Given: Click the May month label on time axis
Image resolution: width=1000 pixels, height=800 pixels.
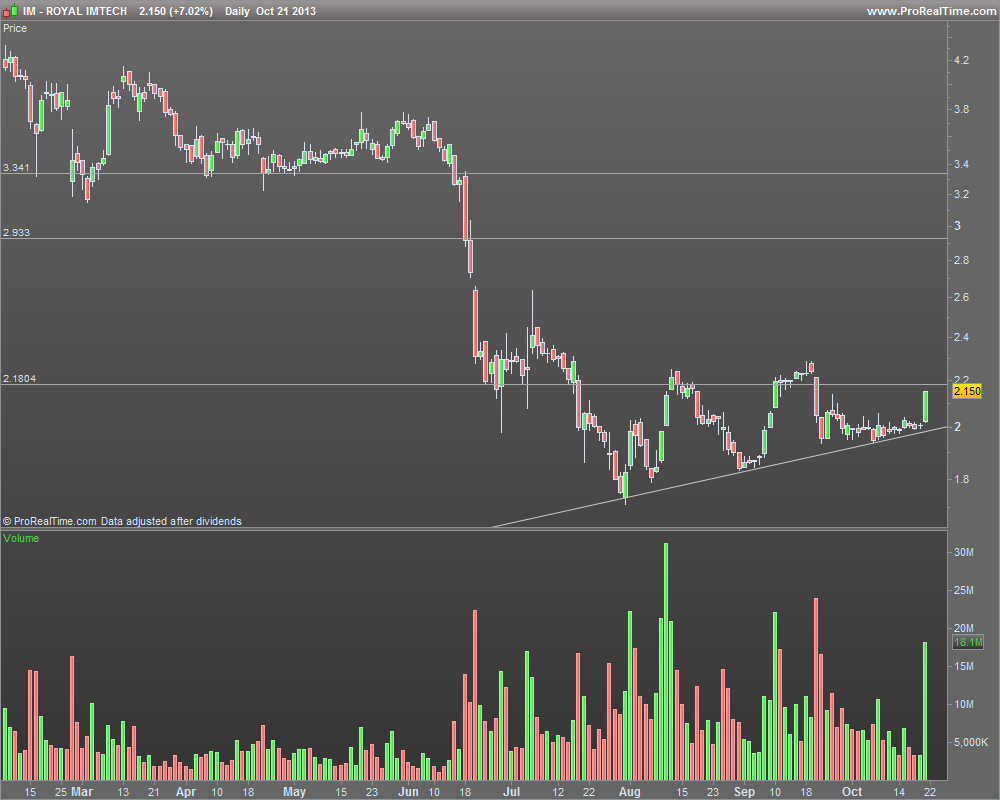Looking at the screenshot, I should (294, 792).
